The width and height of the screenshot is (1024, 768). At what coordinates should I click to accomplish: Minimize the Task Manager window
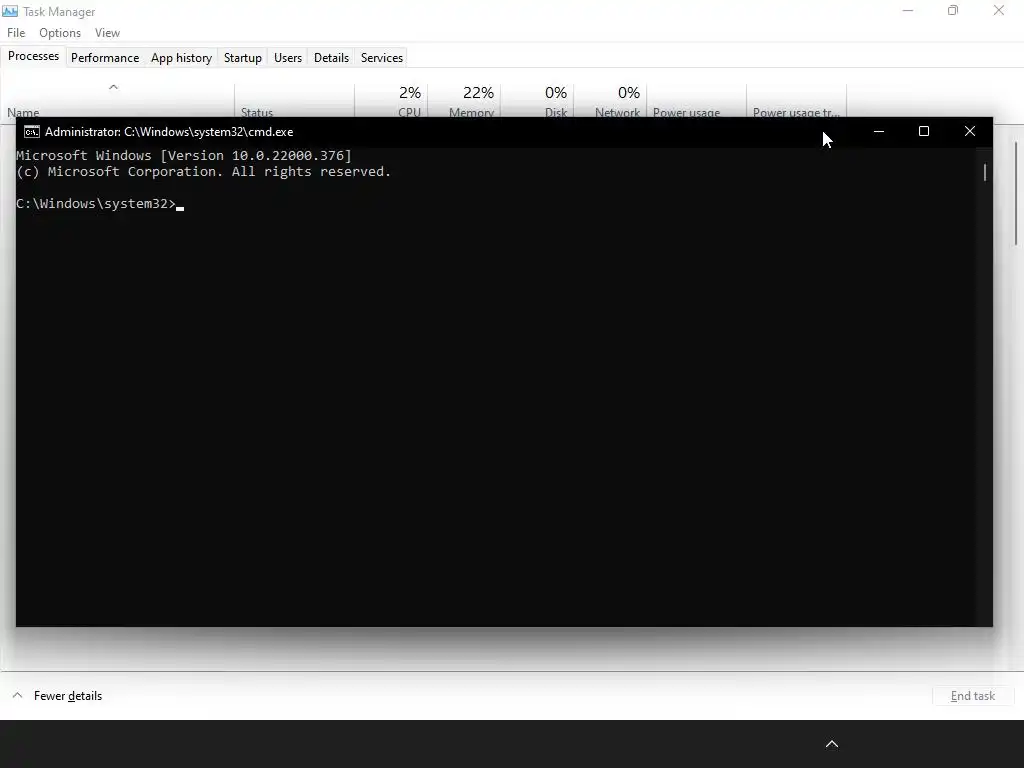click(907, 11)
